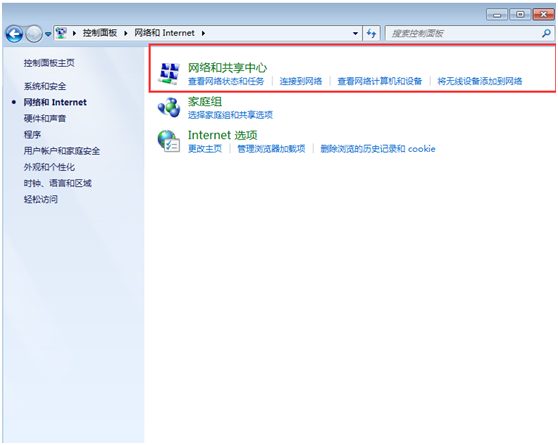The height and width of the screenshot is (445, 558).
Task: Click the 连接到网络 link
Action: (x=301, y=81)
